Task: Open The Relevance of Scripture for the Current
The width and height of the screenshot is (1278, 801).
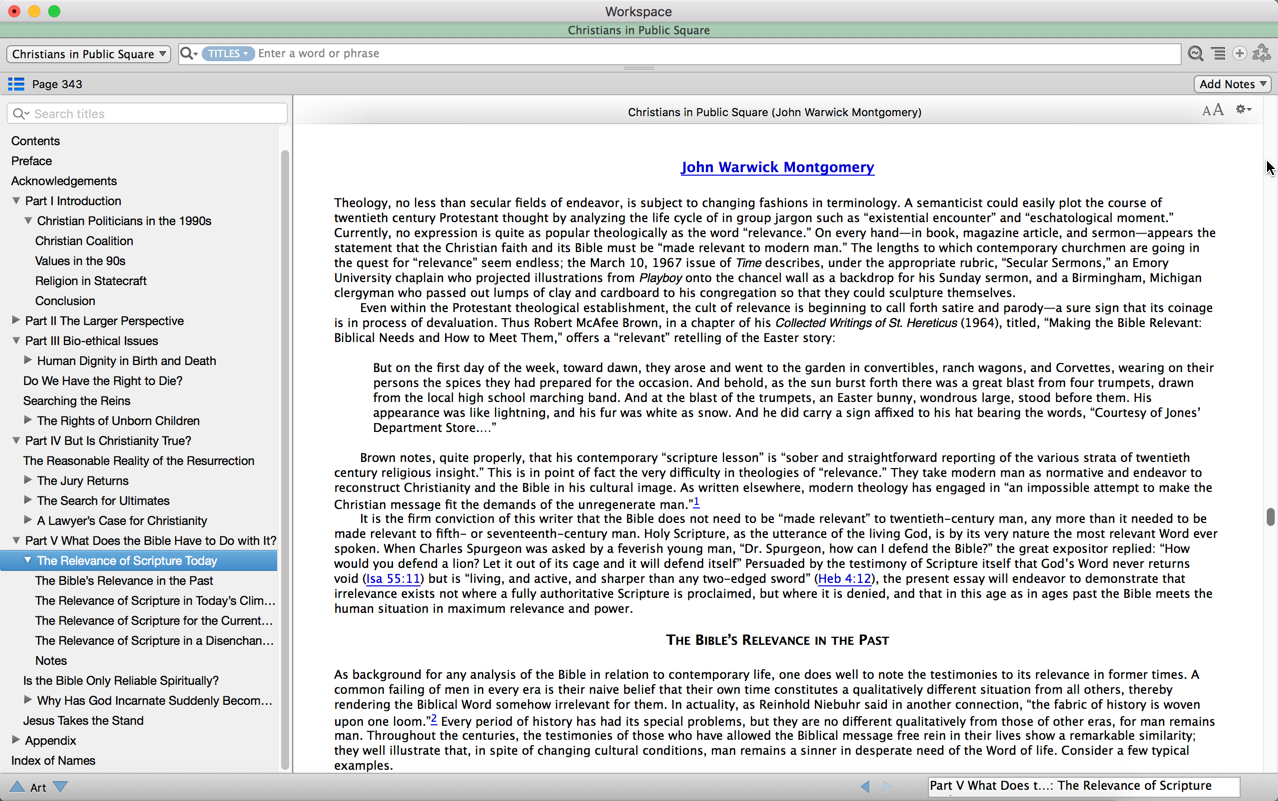Action: [154, 621]
